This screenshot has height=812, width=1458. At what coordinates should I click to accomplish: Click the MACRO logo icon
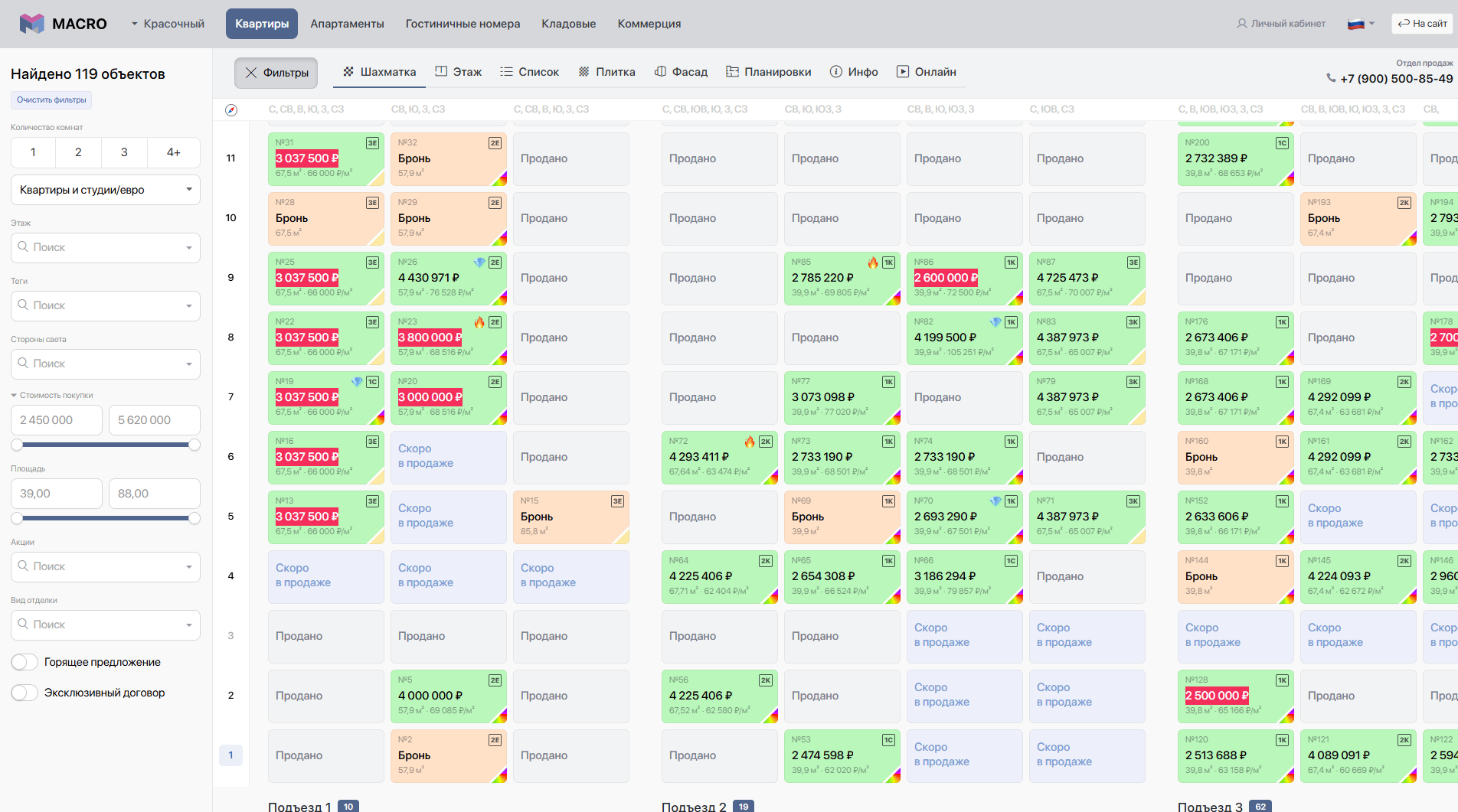31,24
